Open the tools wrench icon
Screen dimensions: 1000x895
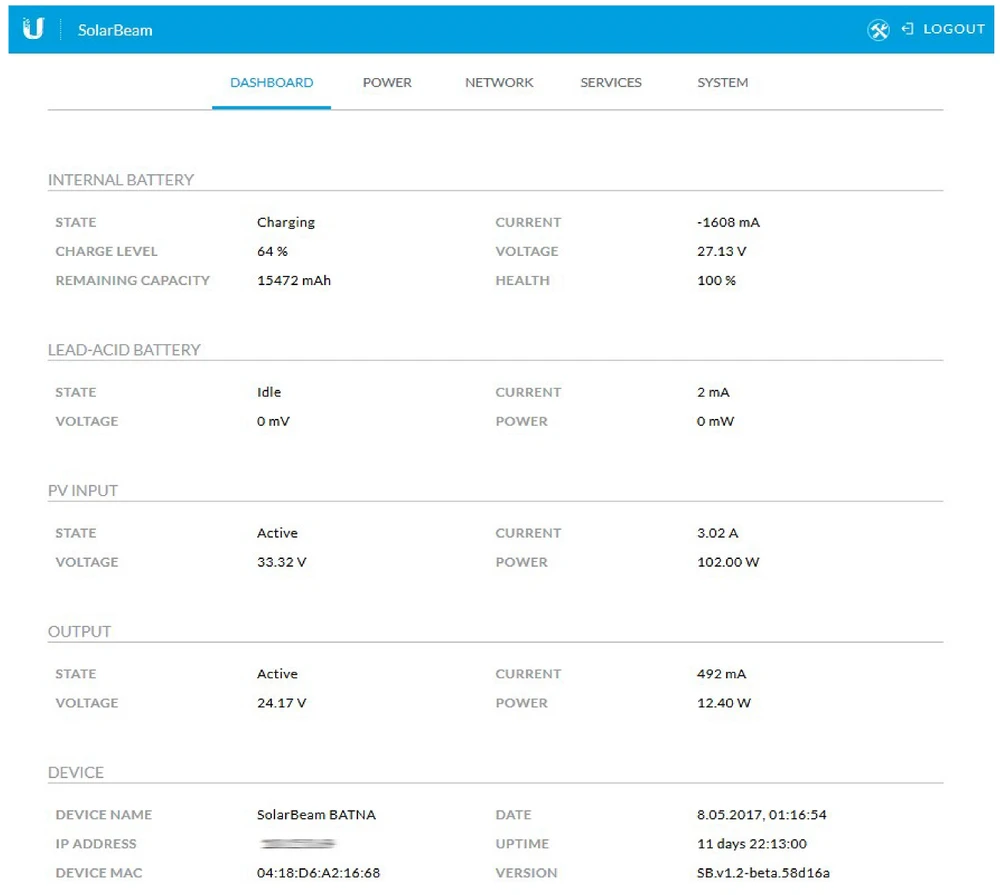pos(878,30)
